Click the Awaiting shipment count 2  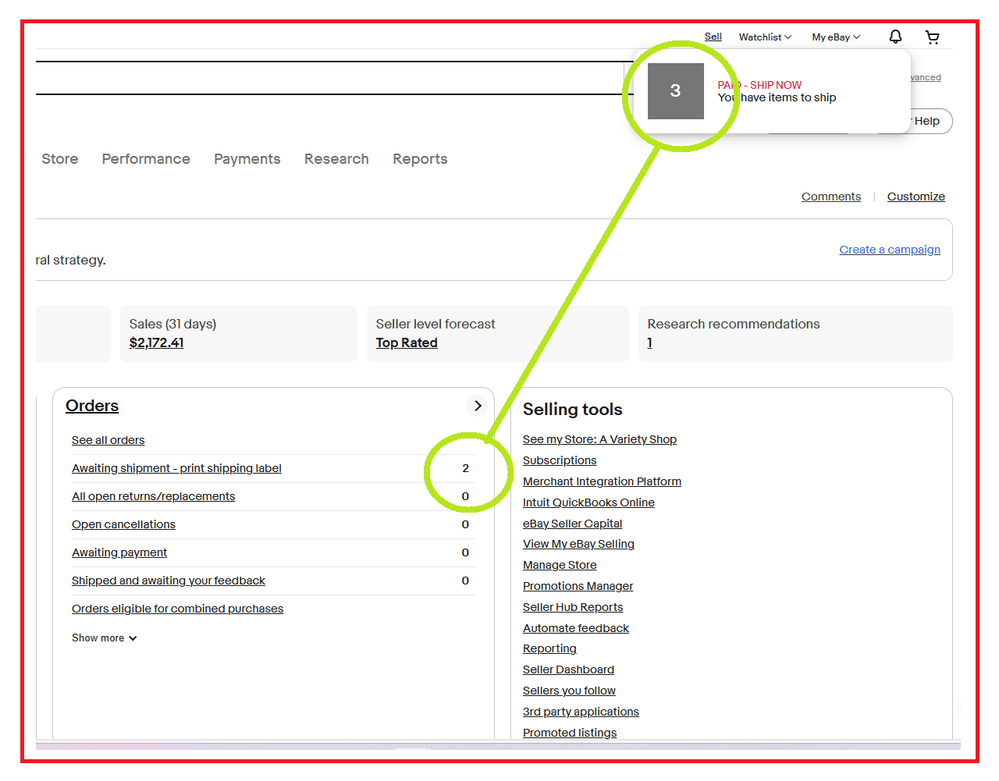465,468
